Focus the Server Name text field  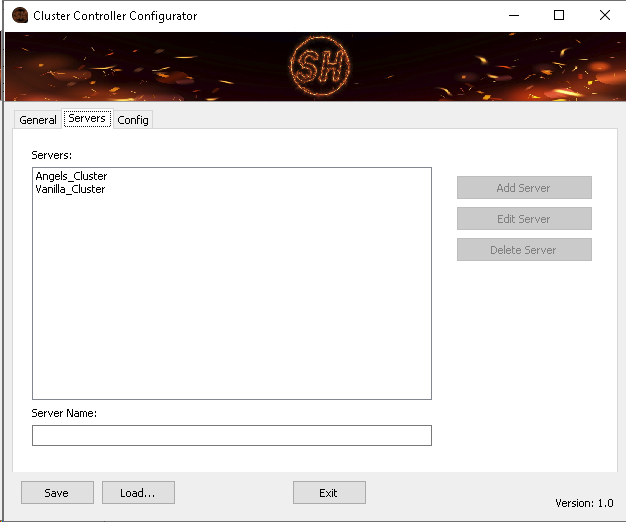(231, 435)
